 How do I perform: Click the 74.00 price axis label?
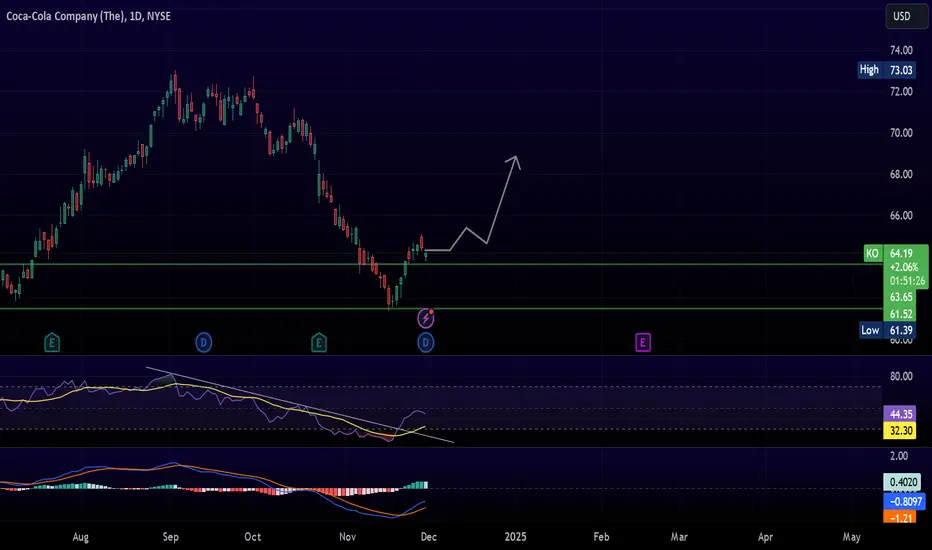901,51
